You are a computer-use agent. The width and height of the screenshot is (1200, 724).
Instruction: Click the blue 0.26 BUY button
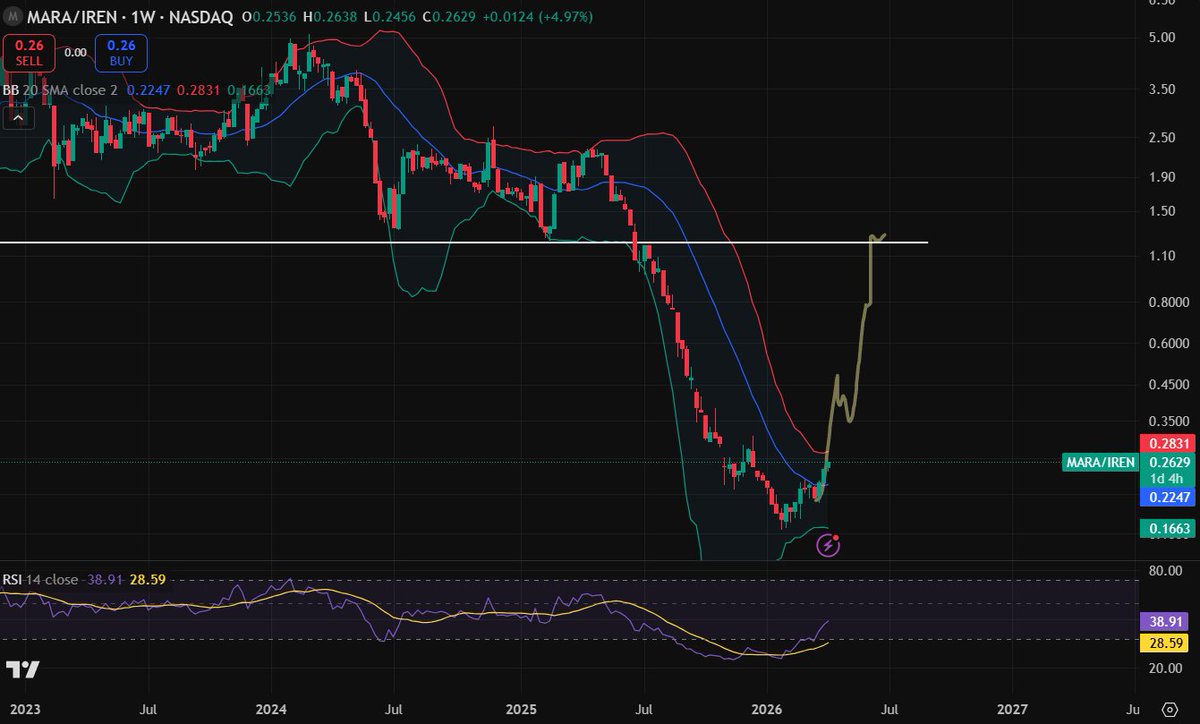click(x=121, y=52)
